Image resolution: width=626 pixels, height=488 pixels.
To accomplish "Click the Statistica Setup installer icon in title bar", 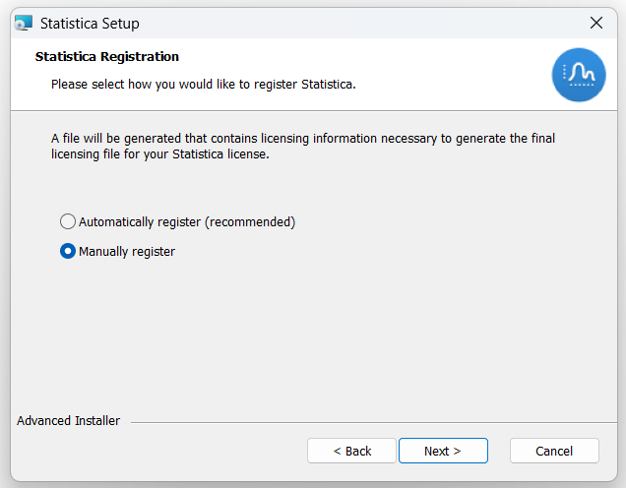I will click(24, 23).
